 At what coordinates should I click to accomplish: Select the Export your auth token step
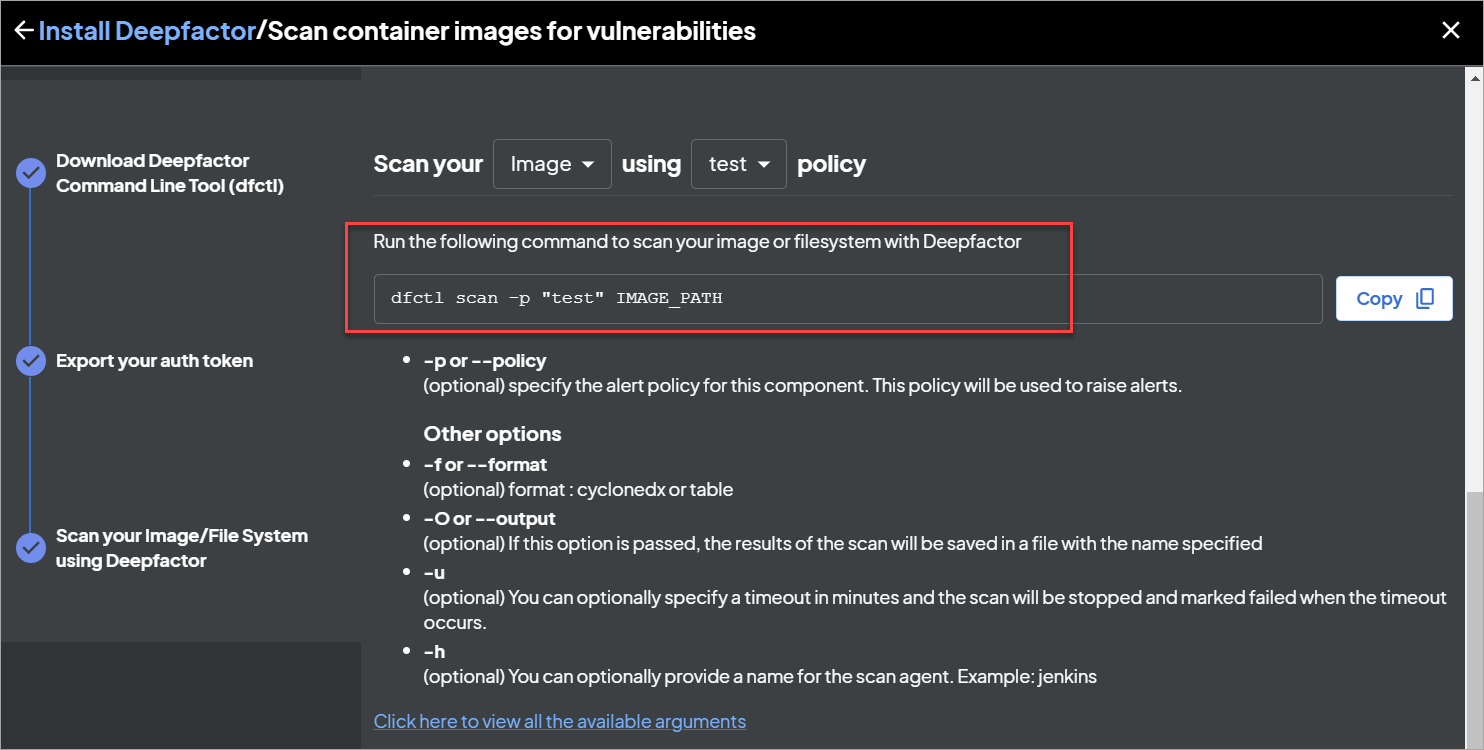tap(155, 361)
